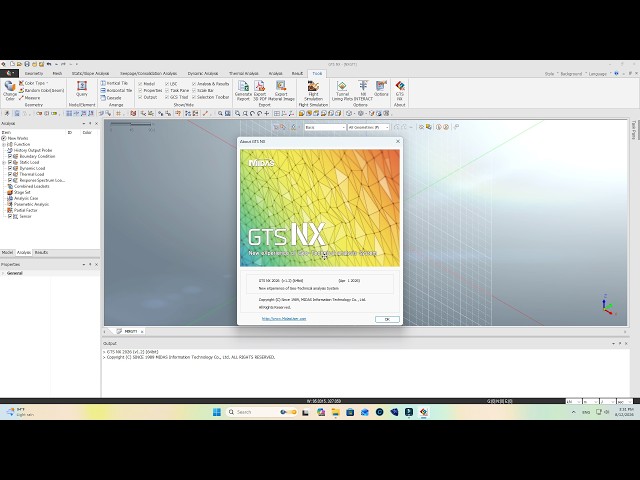Arrange windows with Cascade
Image resolution: width=640 pixels, height=480 pixels.
pos(111,98)
